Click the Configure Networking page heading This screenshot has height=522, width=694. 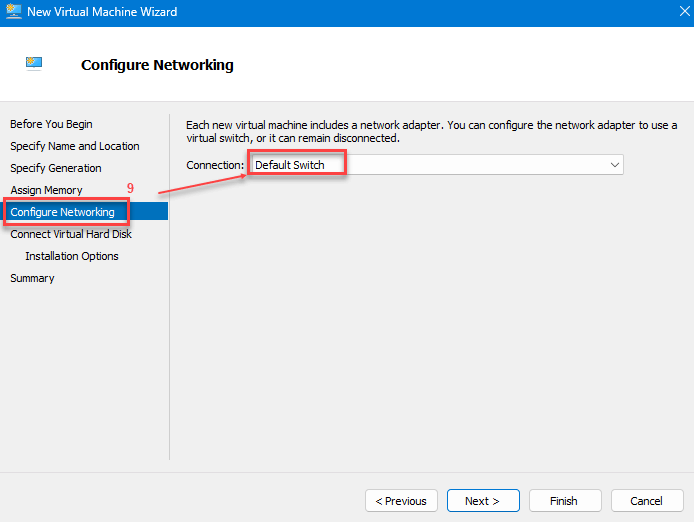coord(157,65)
